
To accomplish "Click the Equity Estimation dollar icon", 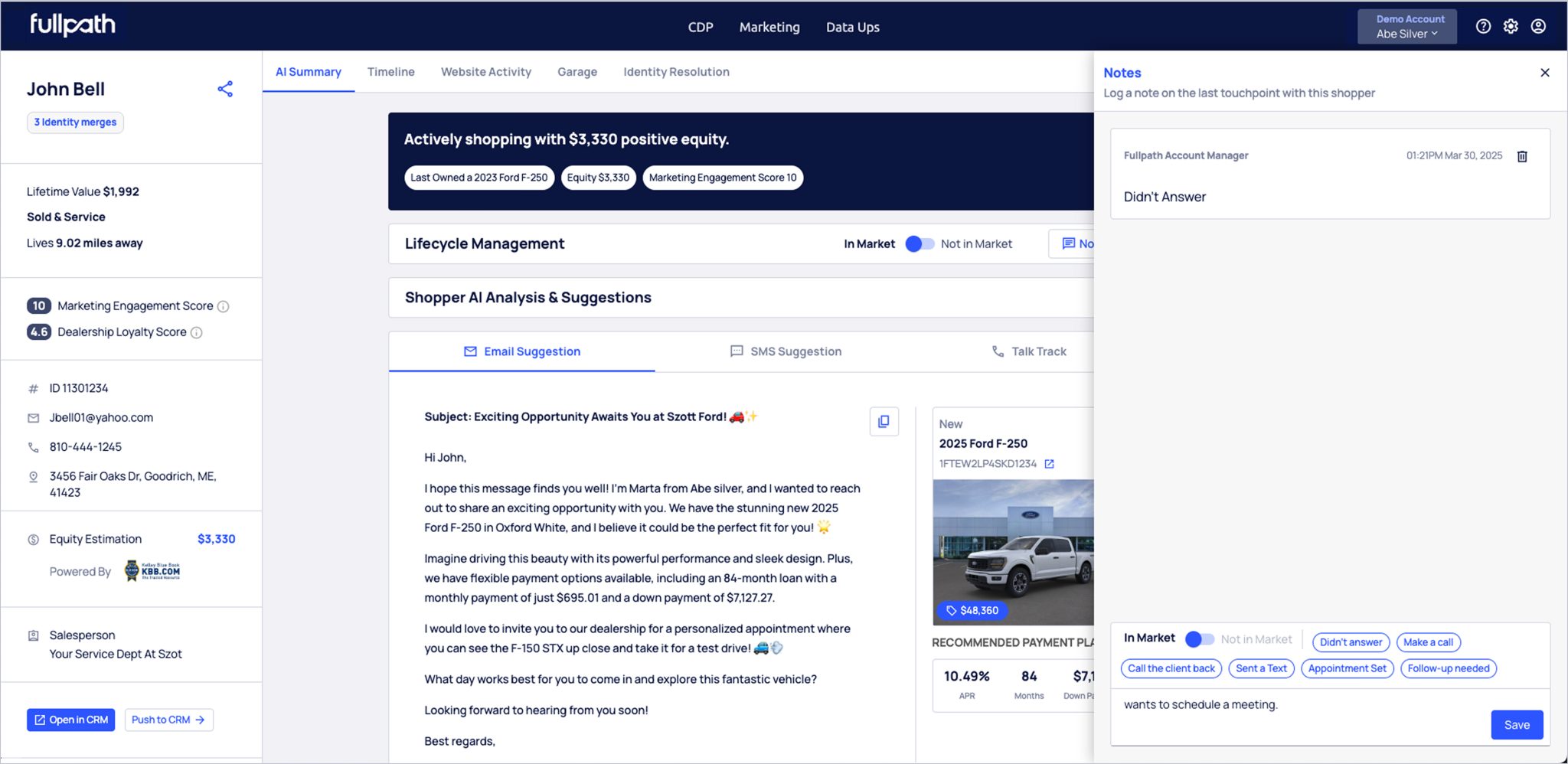I will (x=34, y=540).
